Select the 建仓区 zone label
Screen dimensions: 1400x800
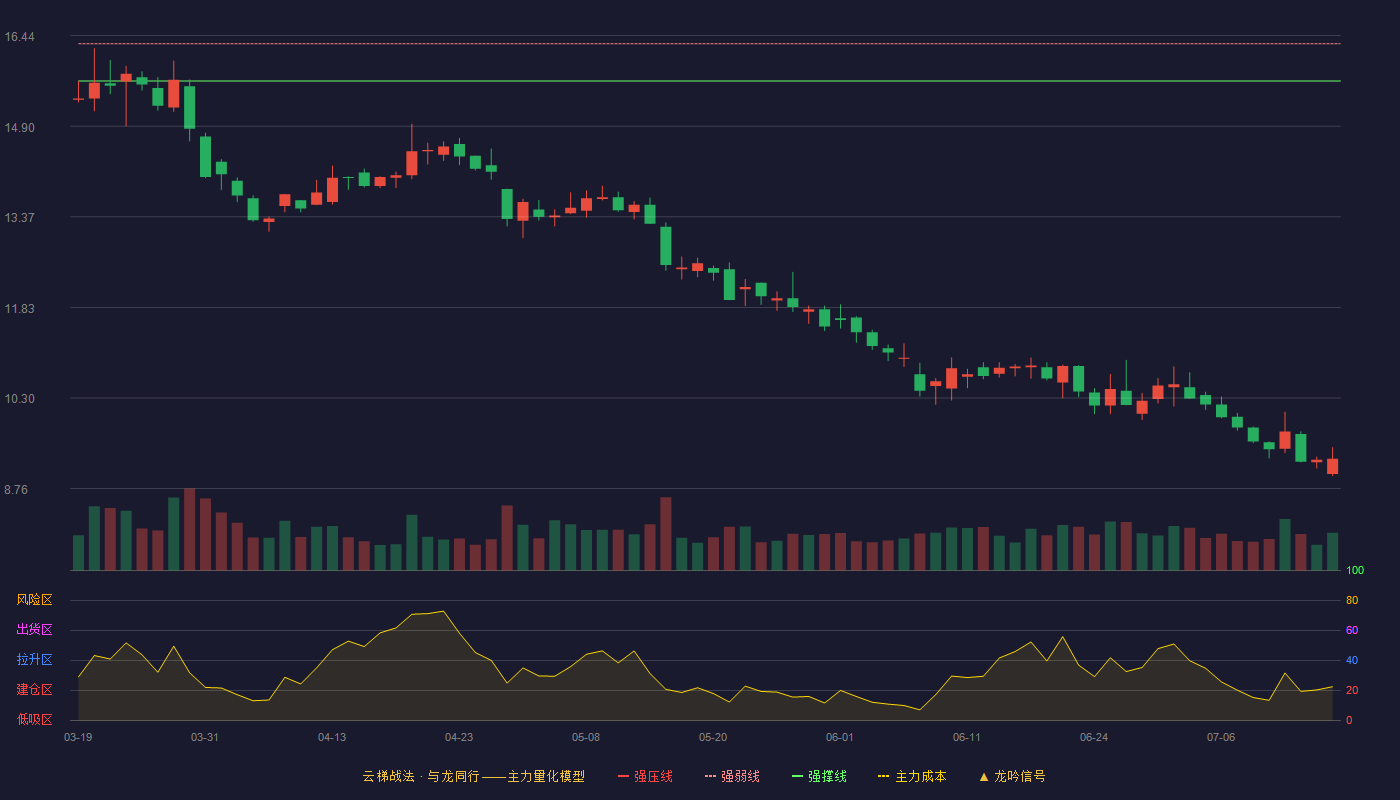click(x=34, y=690)
